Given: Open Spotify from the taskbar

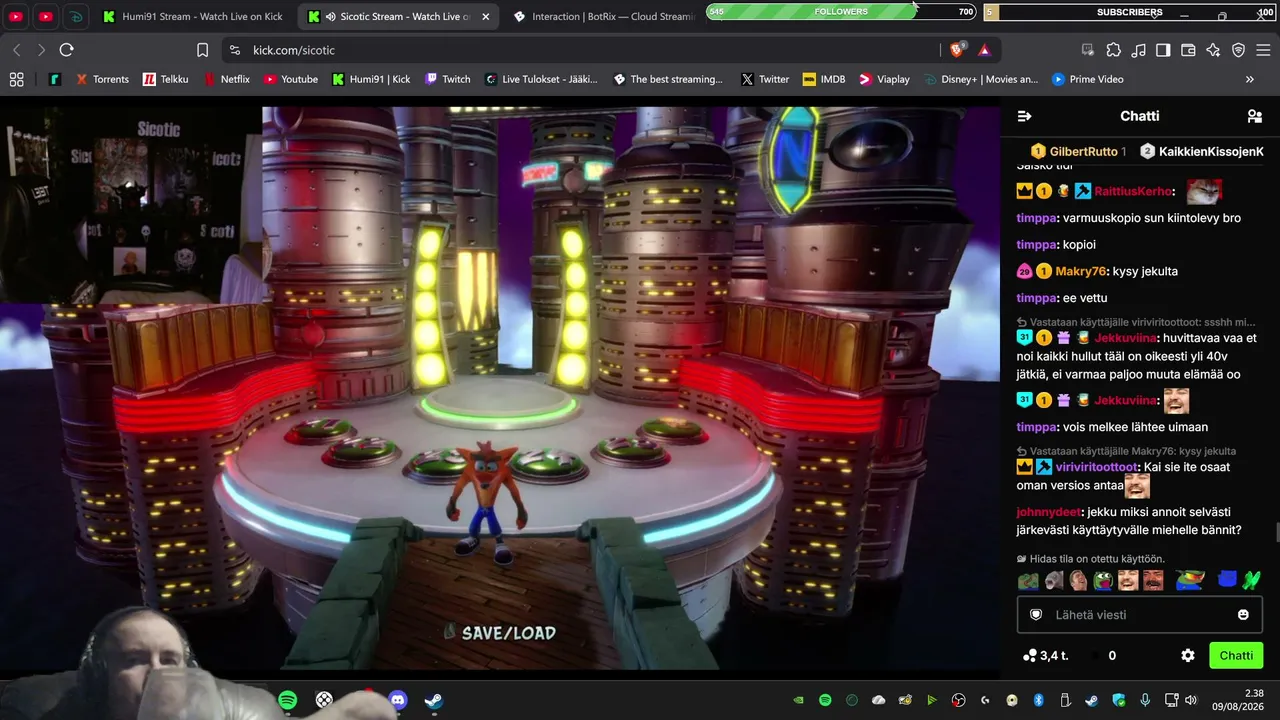Looking at the screenshot, I should pyautogui.click(x=287, y=700).
